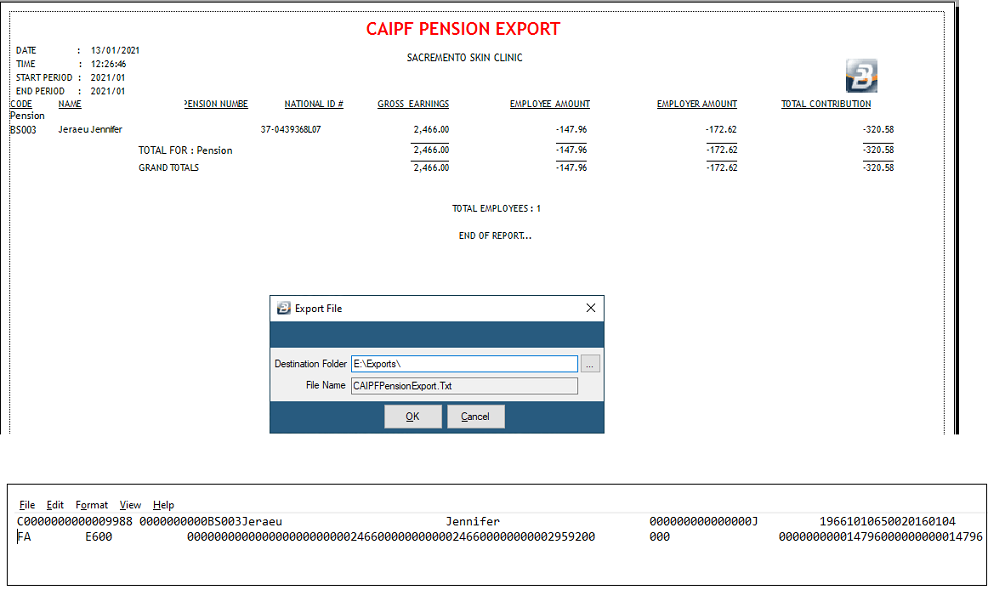
Task: Click national ID 37-0439368L07
Action: pyautogui.click(x=290, y=129)
